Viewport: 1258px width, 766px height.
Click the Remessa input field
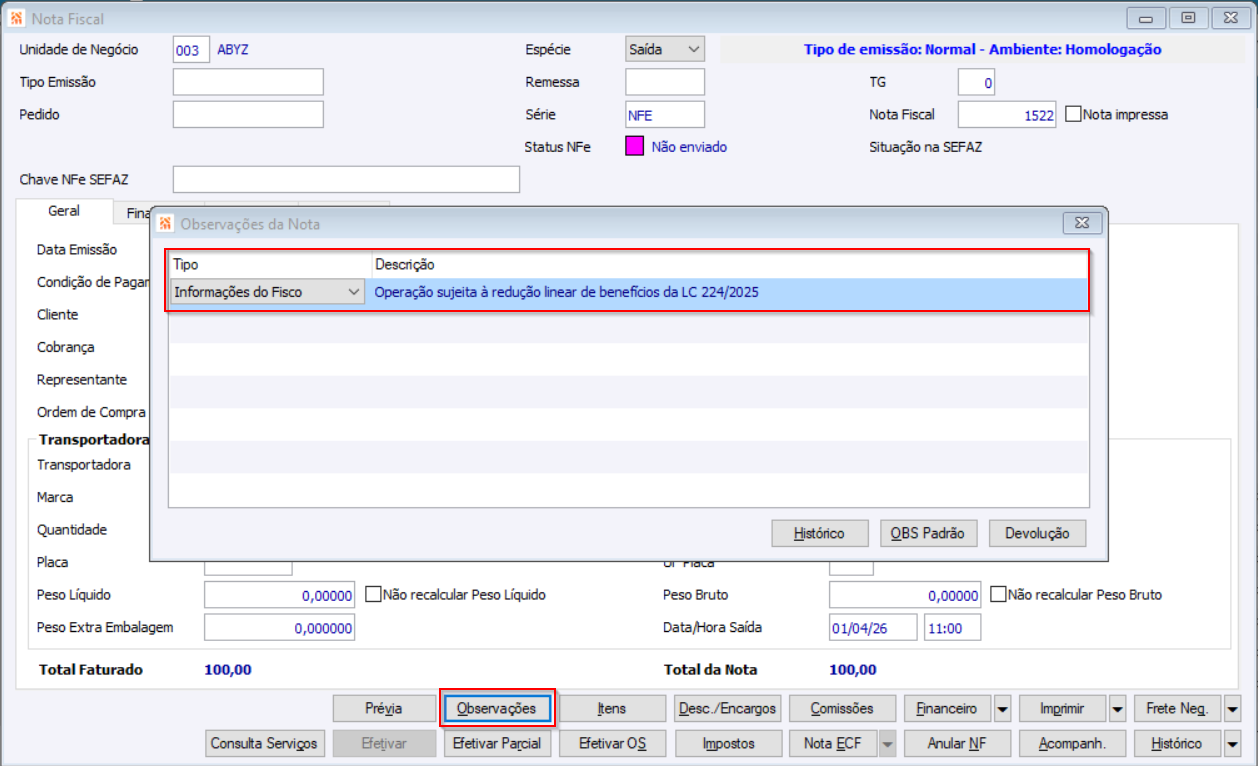(665, 82)
